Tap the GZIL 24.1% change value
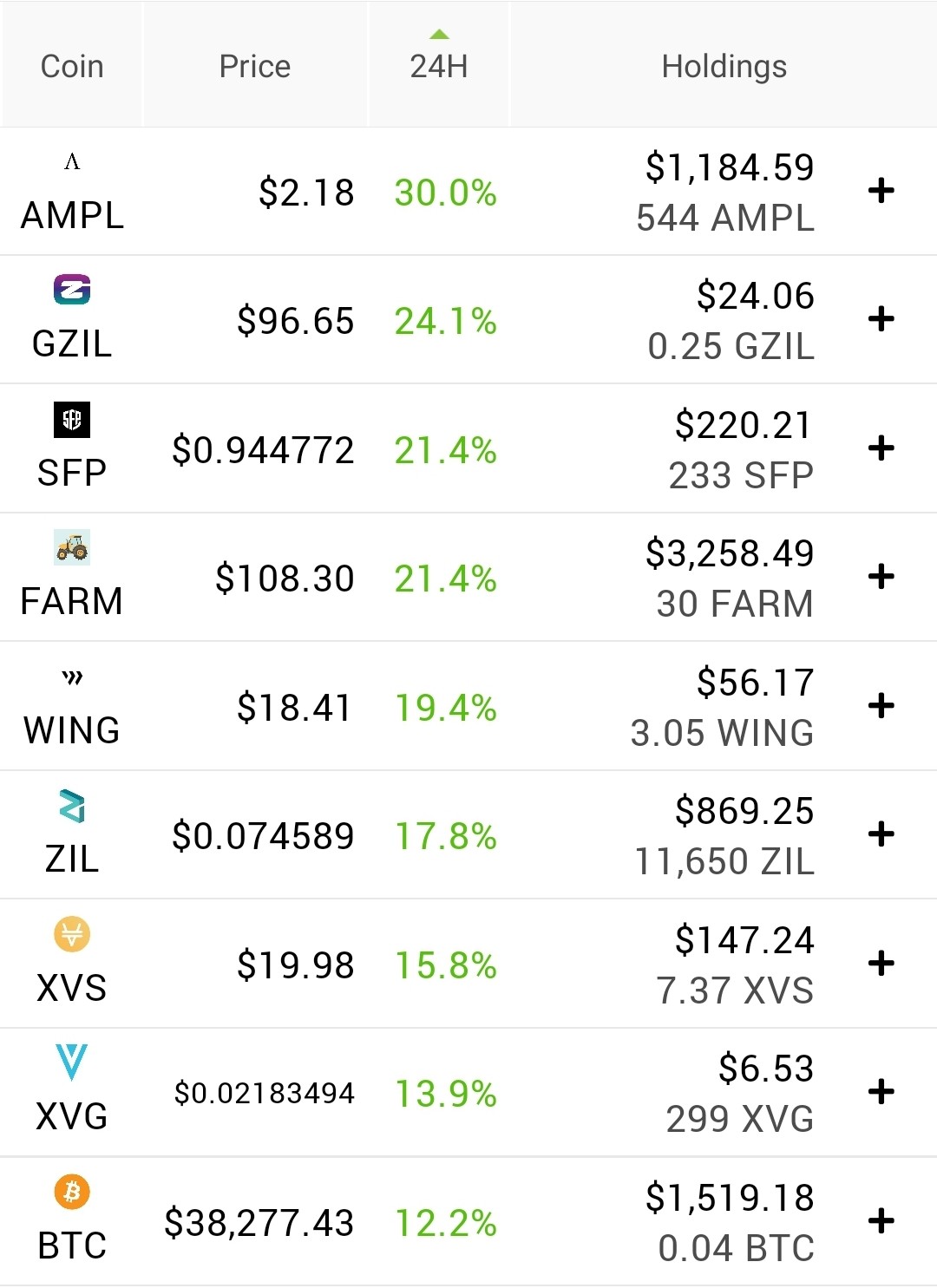This screenshot has height=1288, width=937. 446,321
